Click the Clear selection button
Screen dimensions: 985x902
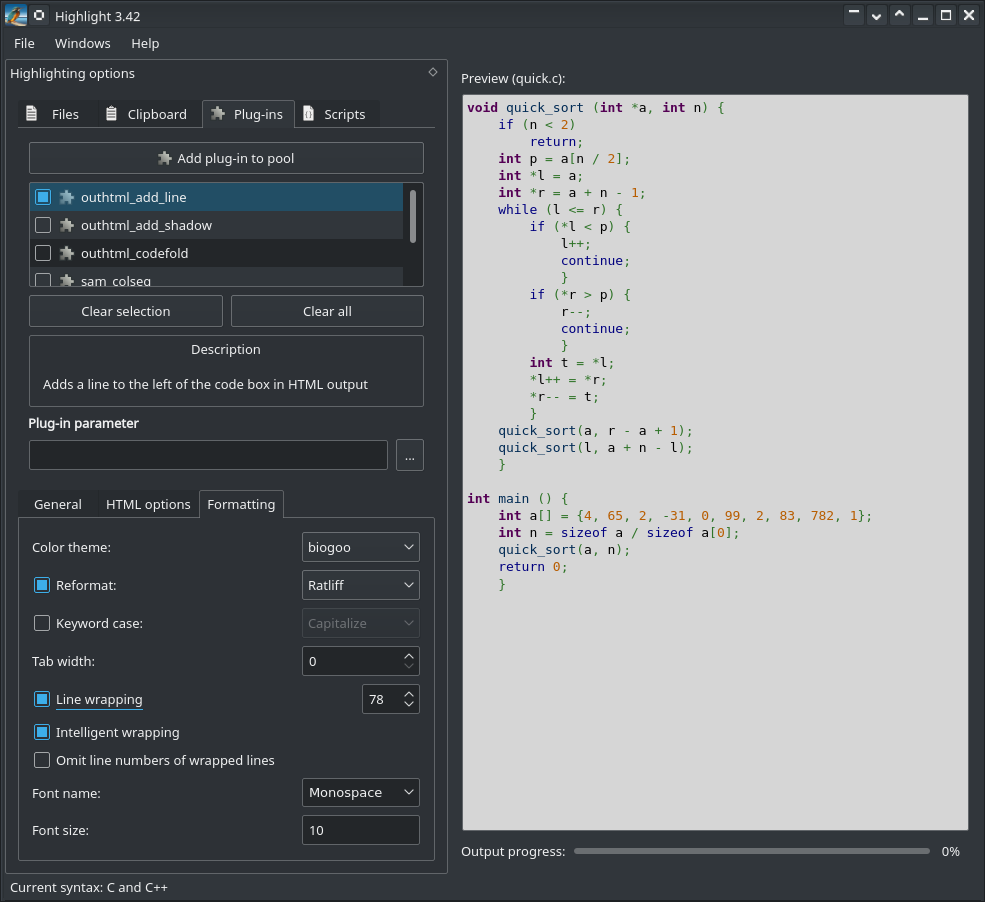126,312
